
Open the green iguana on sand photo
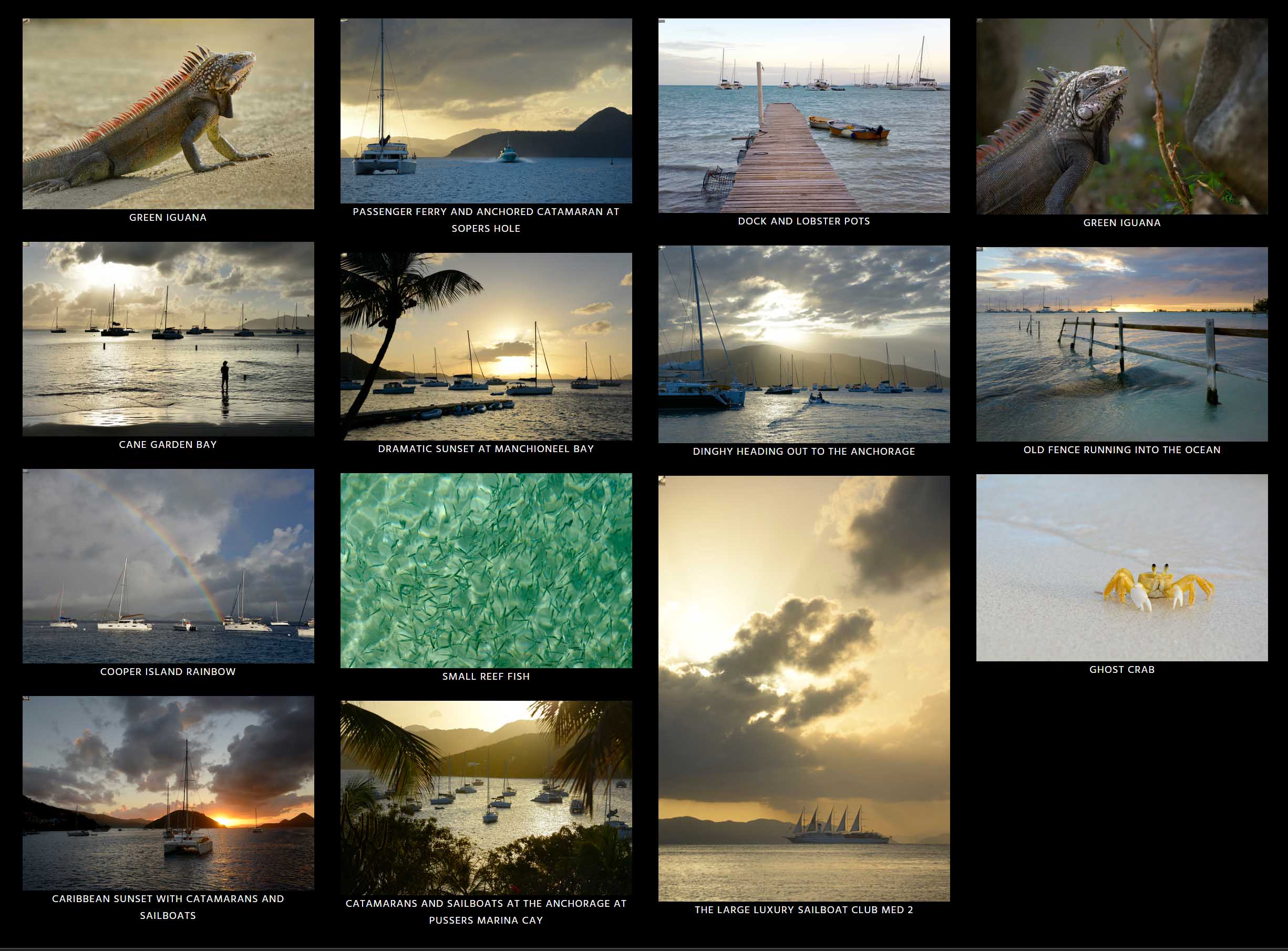[x=168, y=114]
